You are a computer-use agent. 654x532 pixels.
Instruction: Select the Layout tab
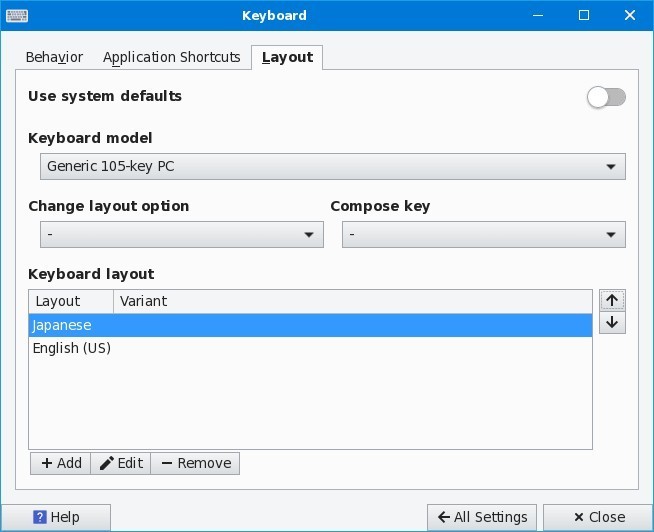click(x=287, y=57)
